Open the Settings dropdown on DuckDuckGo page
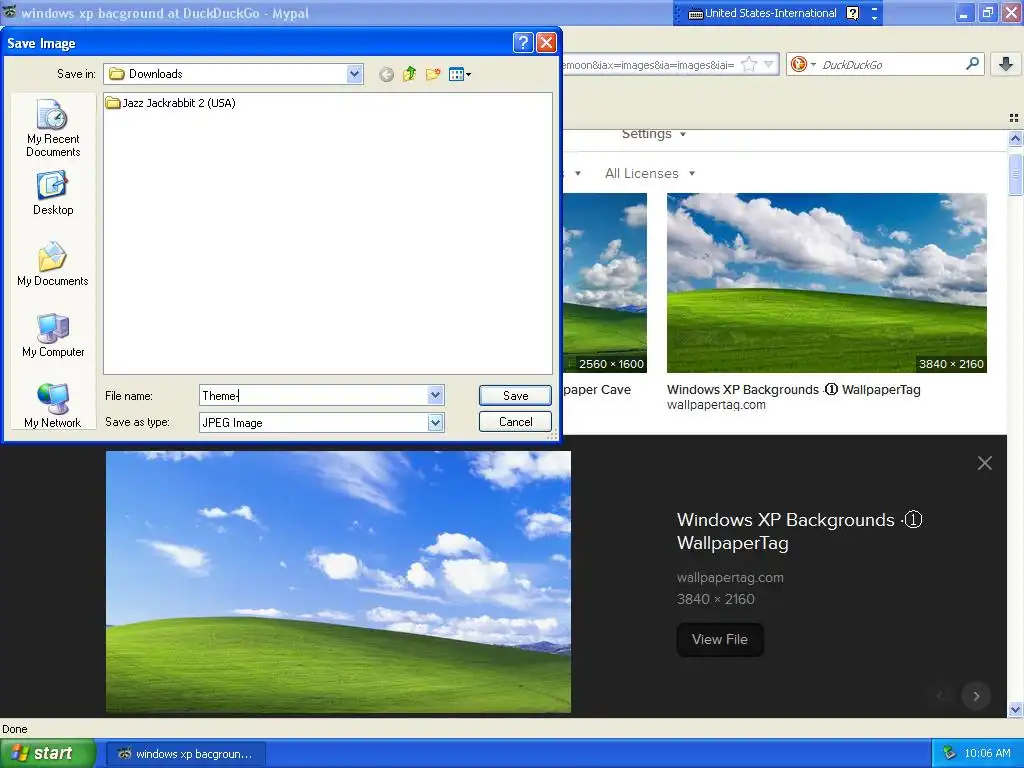This screenshot has height=768, width=1024. click(653, 134)
